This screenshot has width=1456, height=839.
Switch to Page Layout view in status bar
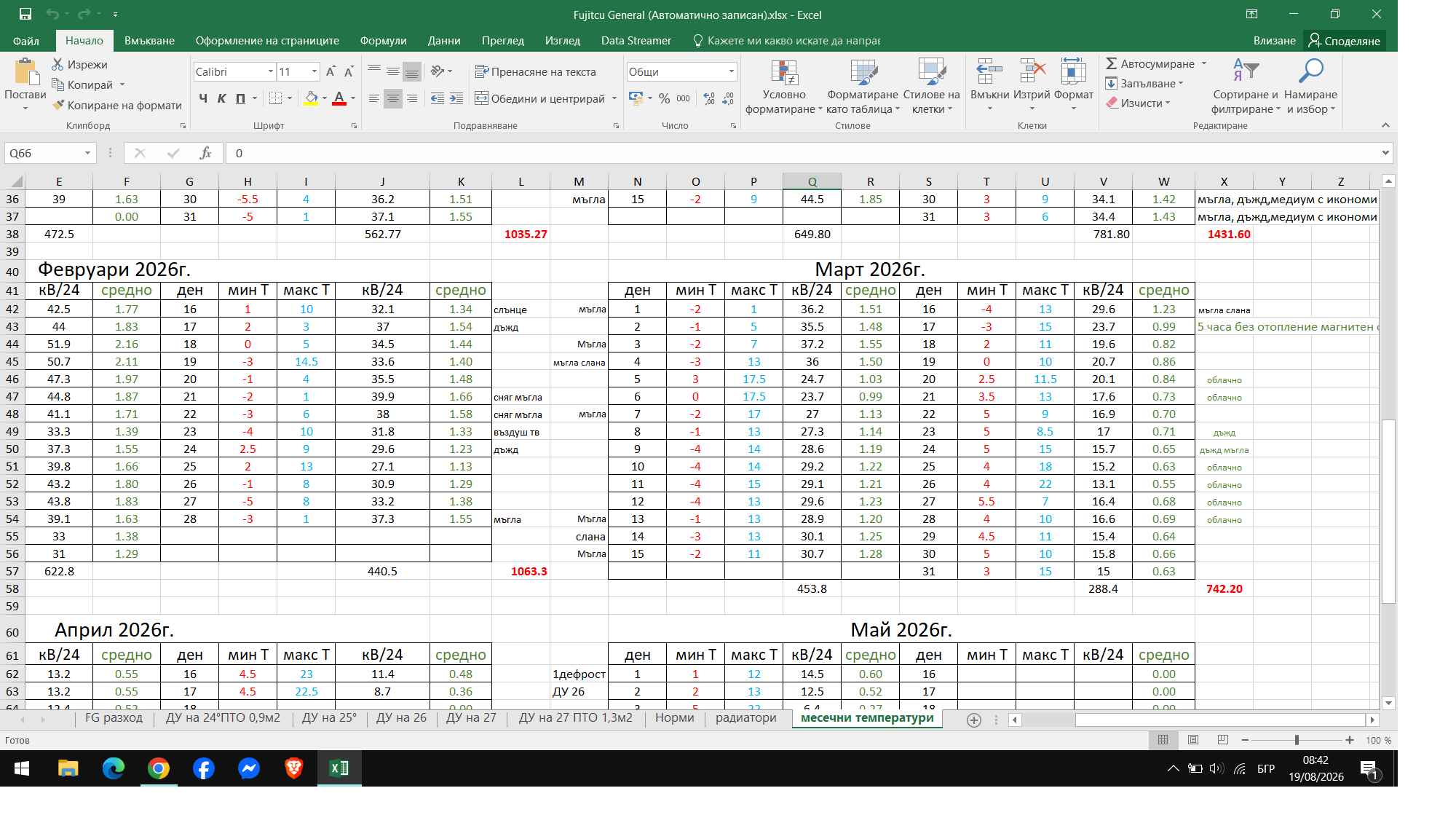(1192, 740)
